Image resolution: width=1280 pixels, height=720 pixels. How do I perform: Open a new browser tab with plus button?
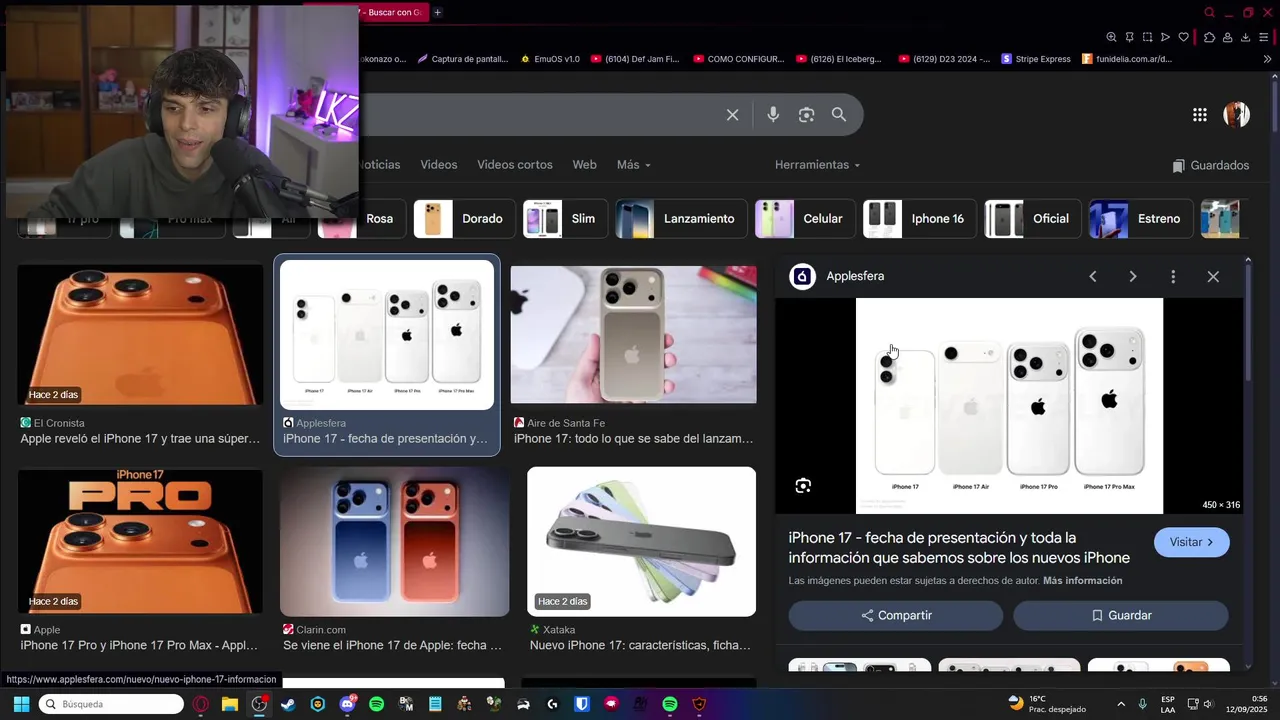437,12
